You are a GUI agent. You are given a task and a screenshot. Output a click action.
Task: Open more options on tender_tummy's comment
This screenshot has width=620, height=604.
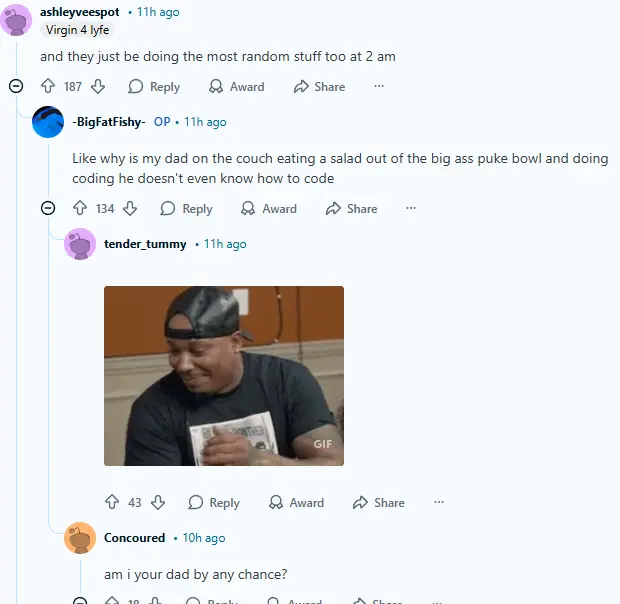pyautogui.click(x=438, y=503)
